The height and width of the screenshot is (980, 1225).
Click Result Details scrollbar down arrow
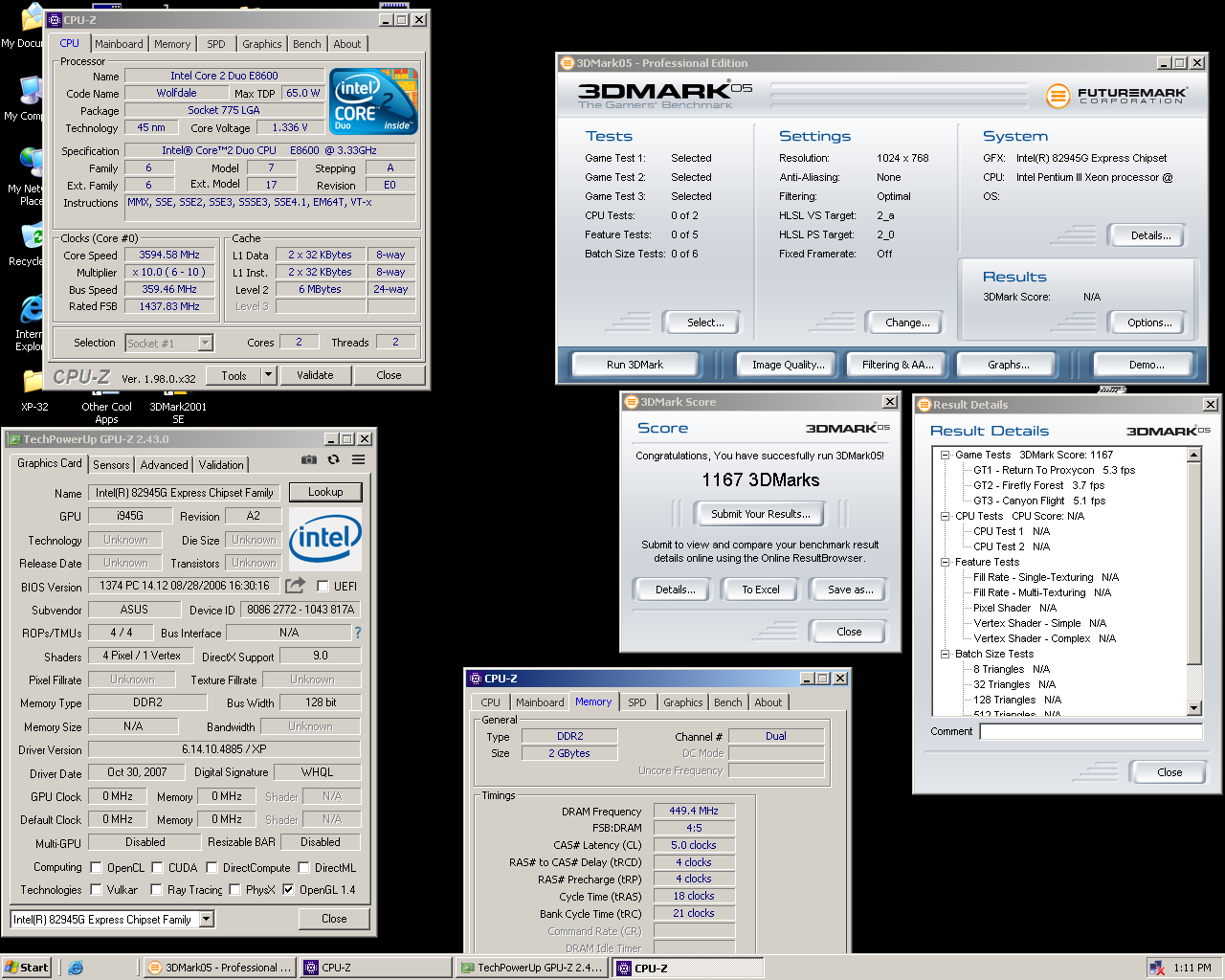[x=1193, y=708]
